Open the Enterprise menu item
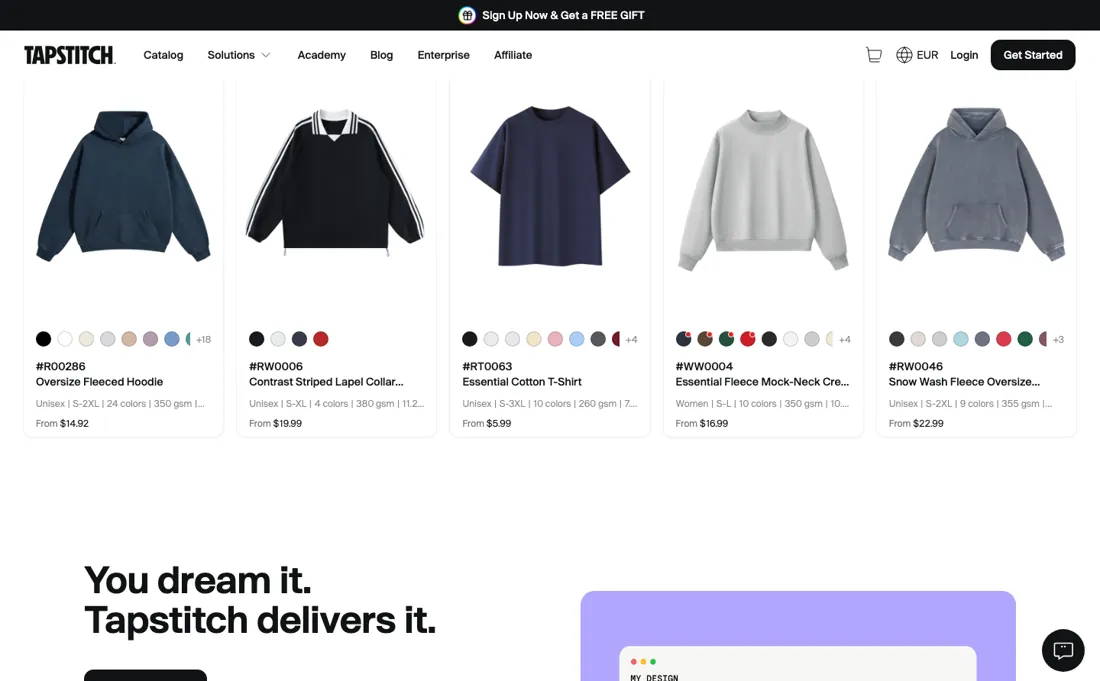The width and height of the screenshot is (1100, 681). coord(443,55)
